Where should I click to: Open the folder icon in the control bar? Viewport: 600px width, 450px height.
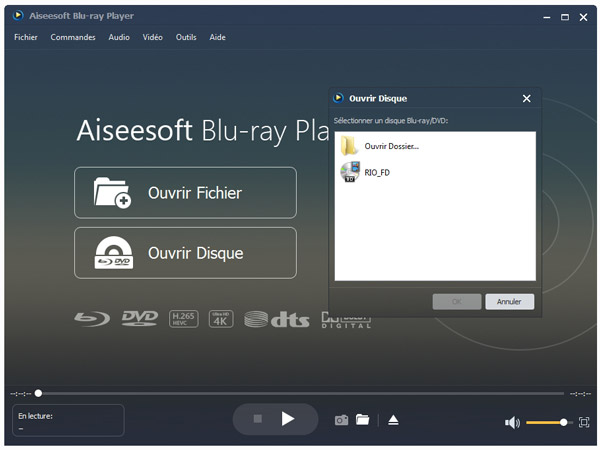click(x=362, y=419)
